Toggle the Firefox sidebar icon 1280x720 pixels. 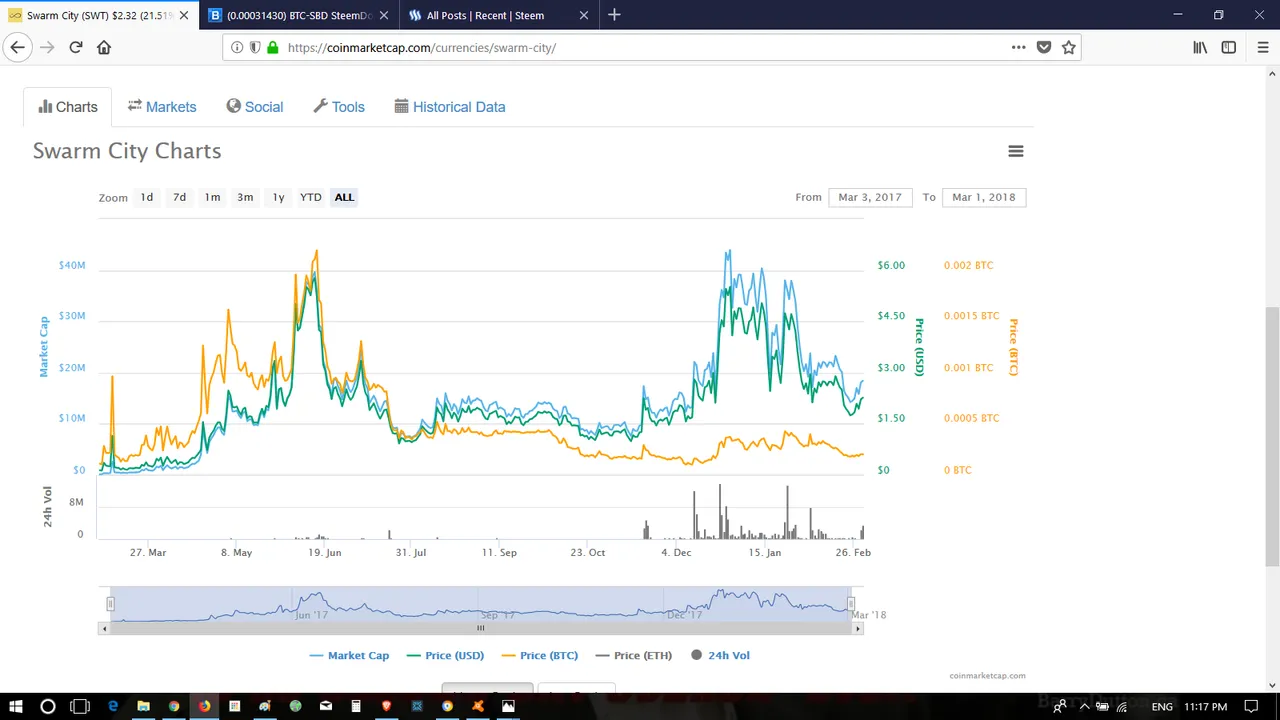(x=1229, y=47)
